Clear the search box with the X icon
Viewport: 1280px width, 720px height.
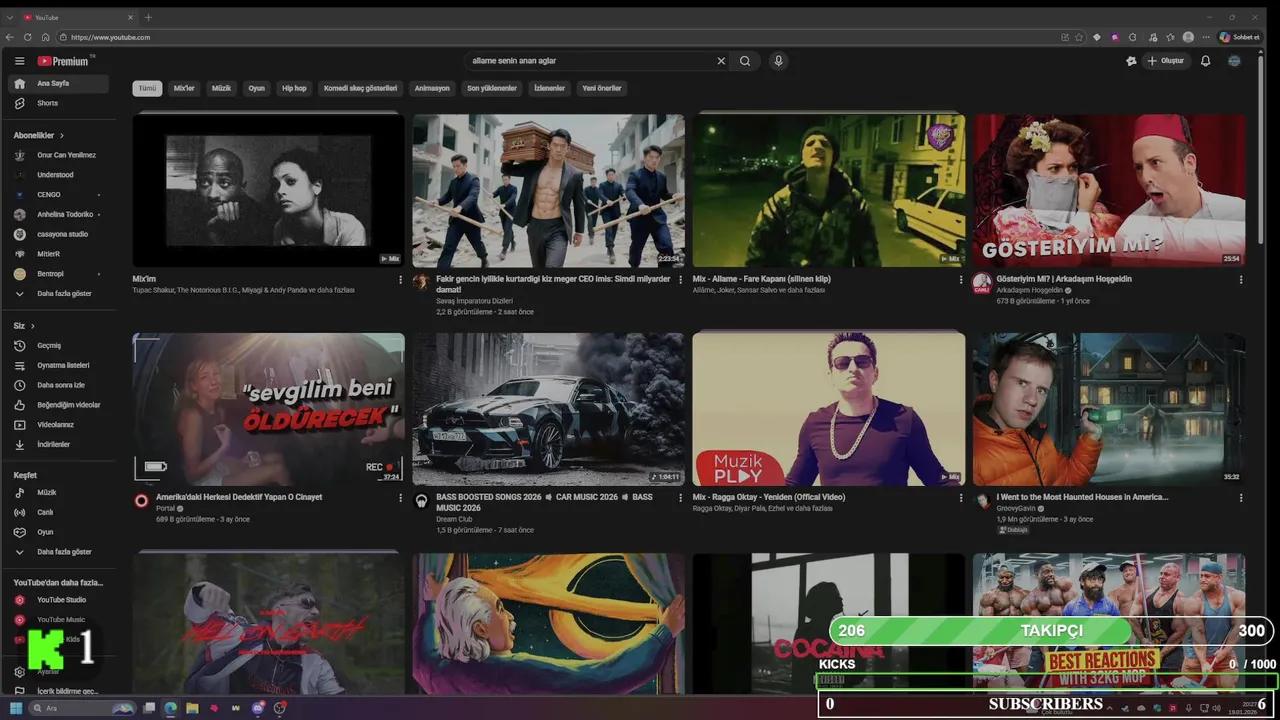tap(721, 61)
